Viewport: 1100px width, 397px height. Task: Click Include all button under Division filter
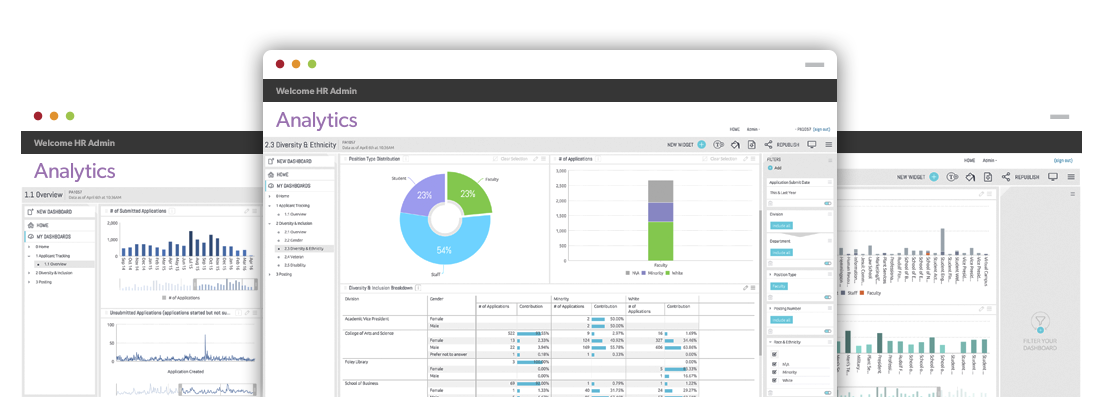(x=781, y=226)
